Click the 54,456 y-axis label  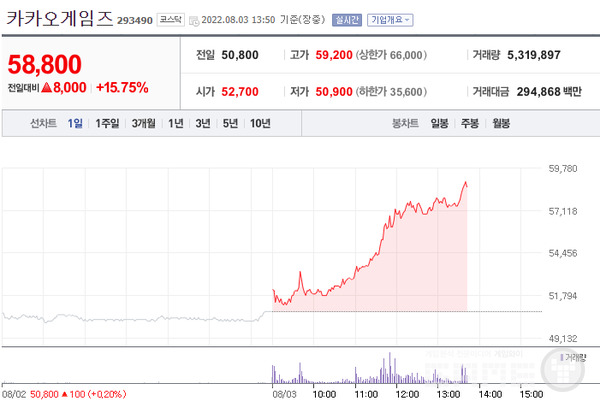pos(562,253)
